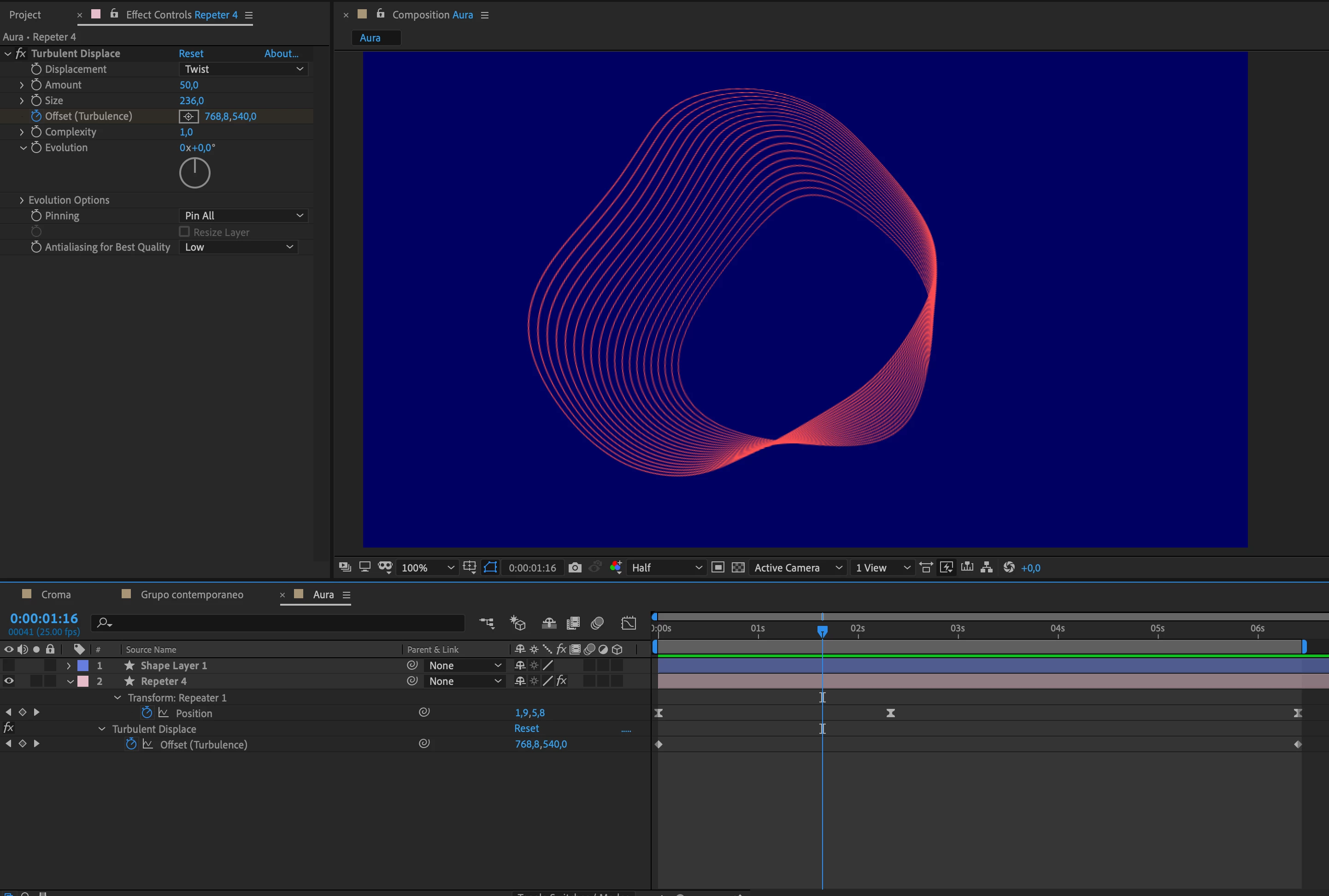The width and height of the screenshot is (1329, 896).
Task: Click the Evolution angle dial
Action: (x=195, y=172)
